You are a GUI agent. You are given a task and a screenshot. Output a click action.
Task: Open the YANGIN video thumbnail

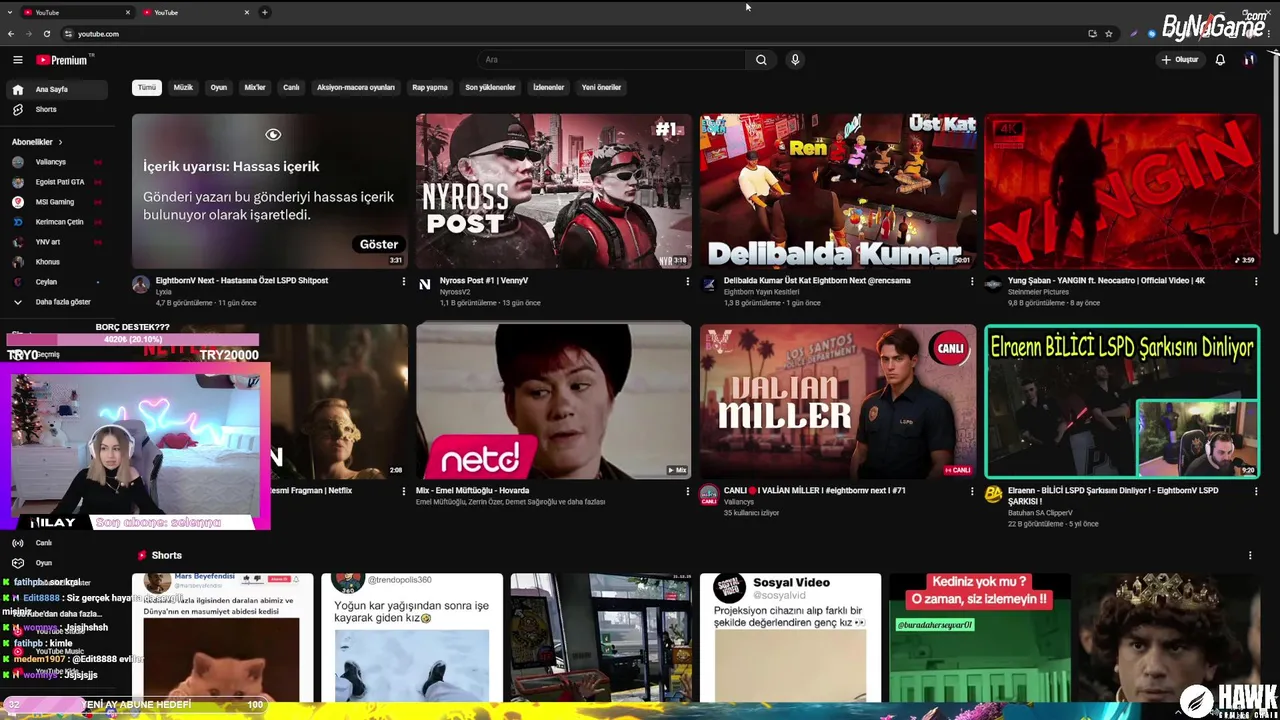pyautogui.click(x=1122, y=191)
